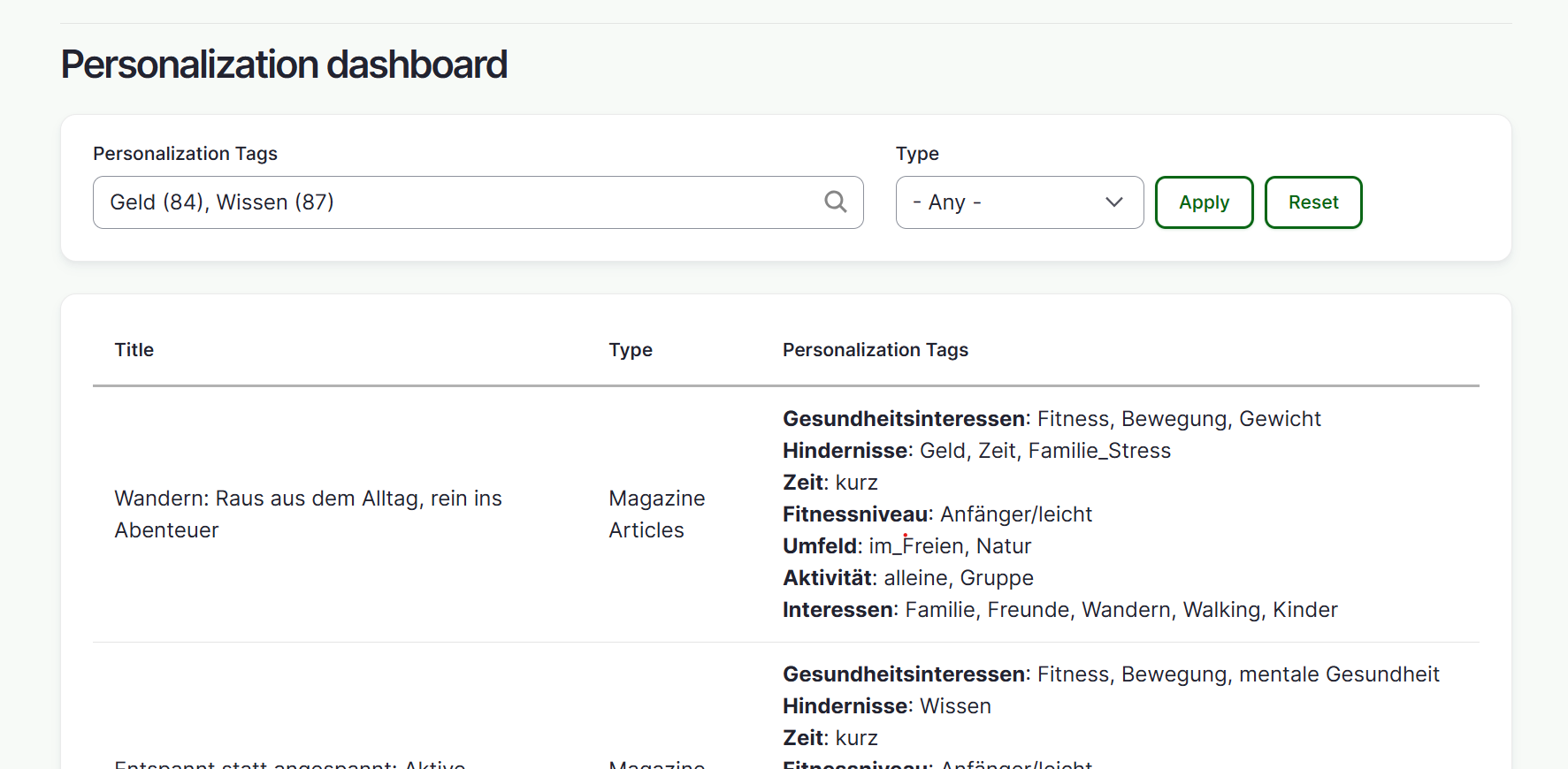Screen dimensions: 1568x769
Task: Click the chevron arrow on the Any select
Action: coord(1113,202)
